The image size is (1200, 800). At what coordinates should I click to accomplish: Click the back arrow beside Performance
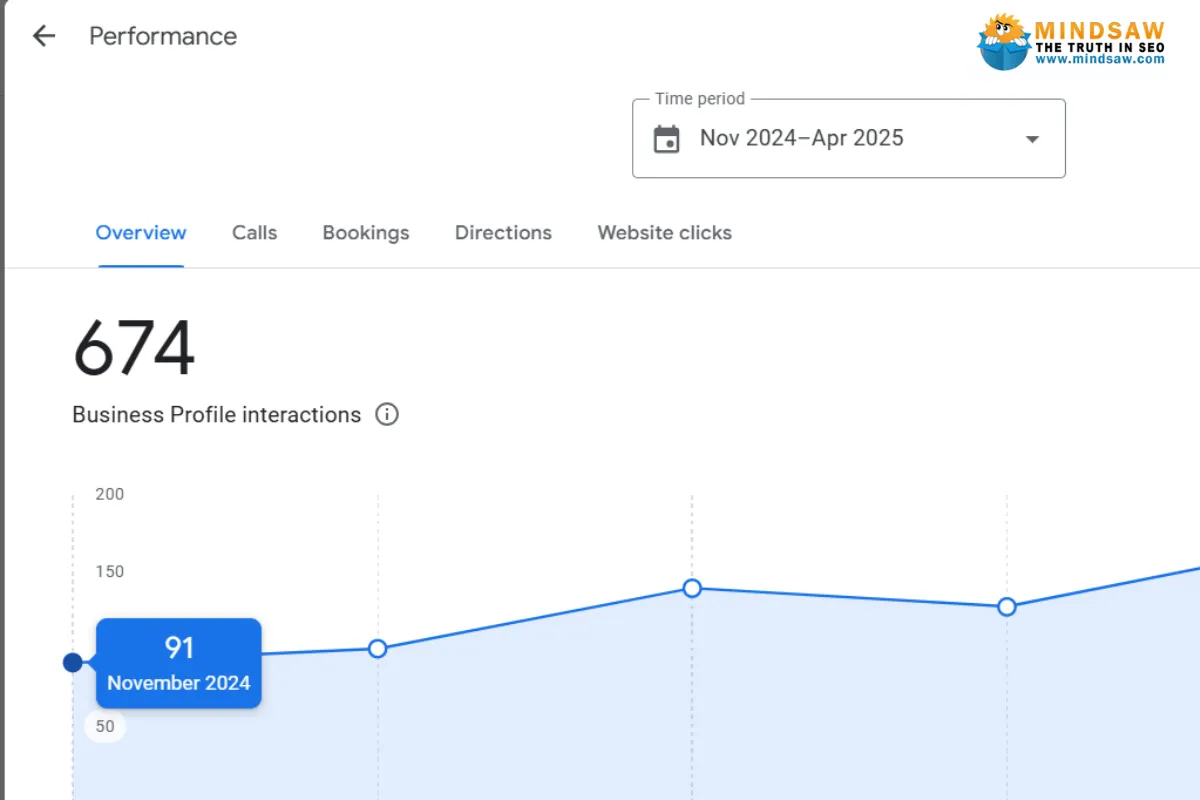pos(44,37)
